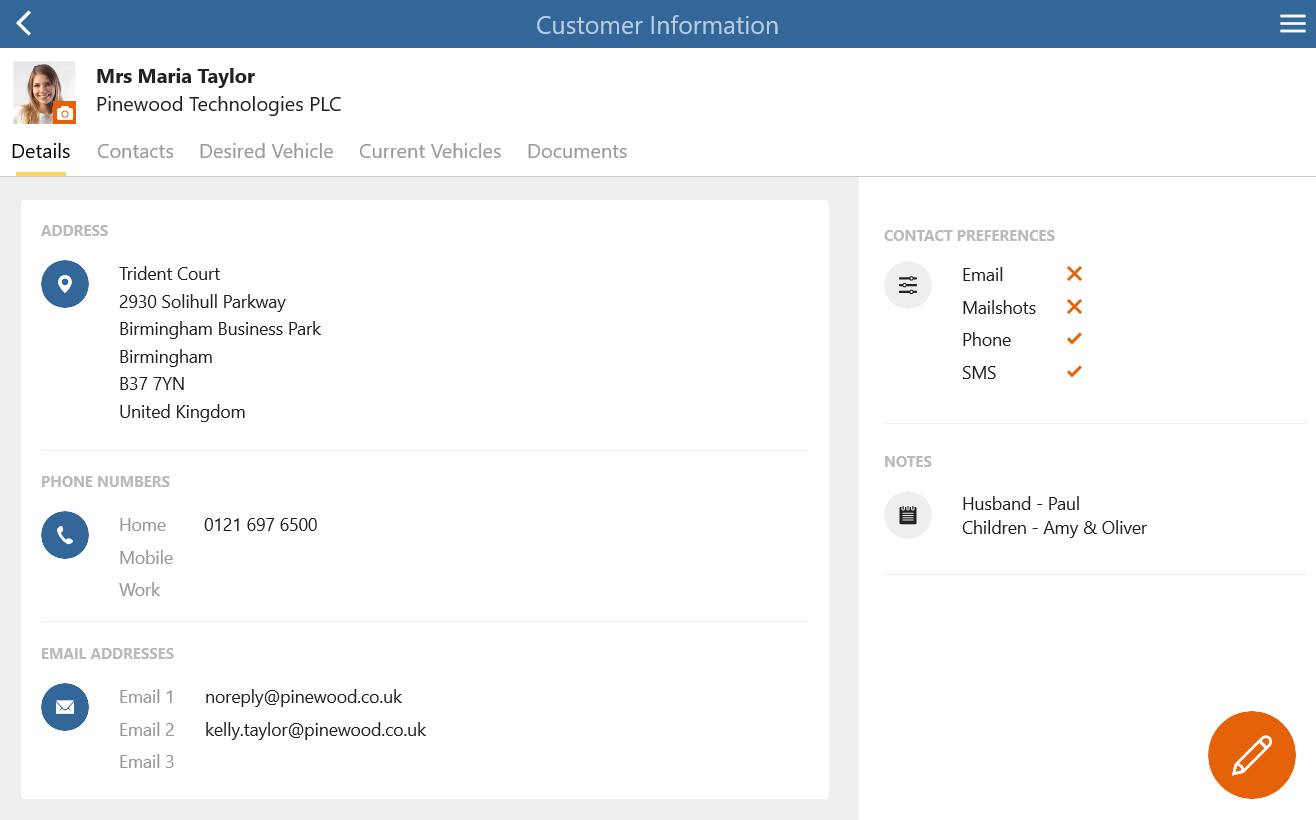Click the noreply@pinewood.co.uk email address
The image size is (1316, 820).
point(303,697)
